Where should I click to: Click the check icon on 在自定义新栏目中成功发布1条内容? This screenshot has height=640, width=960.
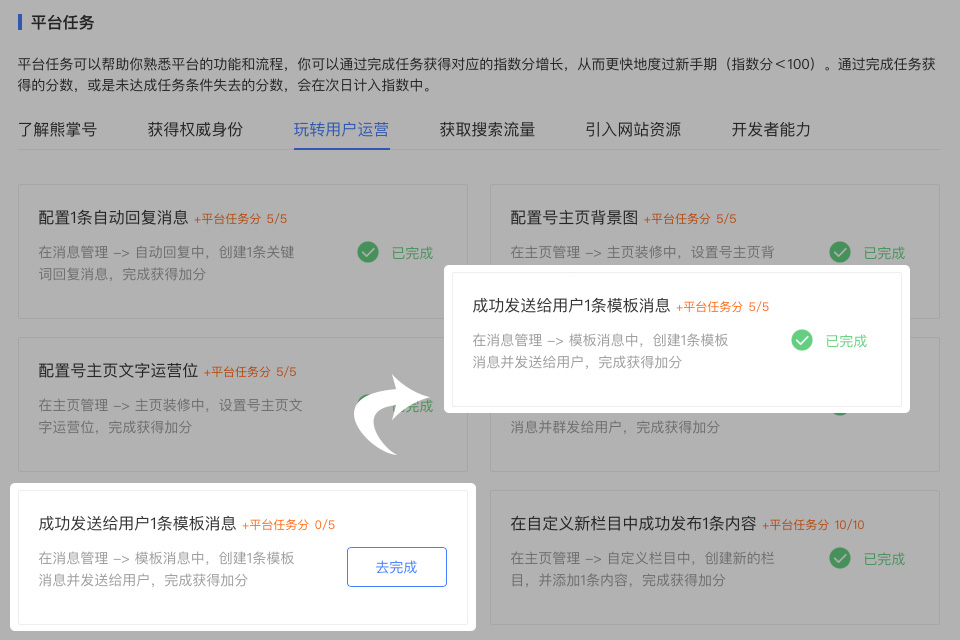pyautogui.click(x=840, y=559)
